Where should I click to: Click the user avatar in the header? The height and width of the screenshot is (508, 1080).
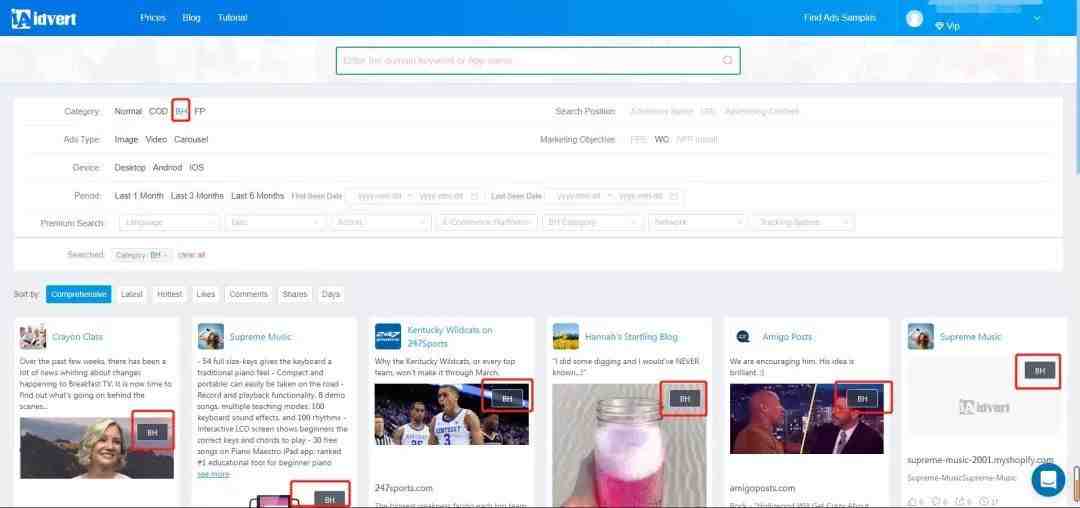coord(914,19)
